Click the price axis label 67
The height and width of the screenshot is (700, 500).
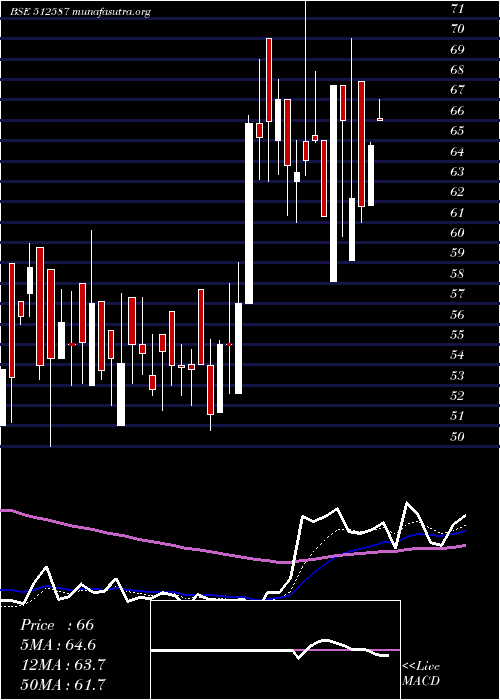tap(458, 90)
